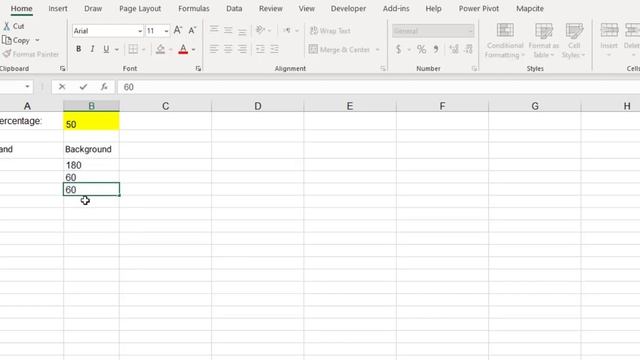Apply fill color paint bucket
640x360 pixels.
(x=160, y=49)
